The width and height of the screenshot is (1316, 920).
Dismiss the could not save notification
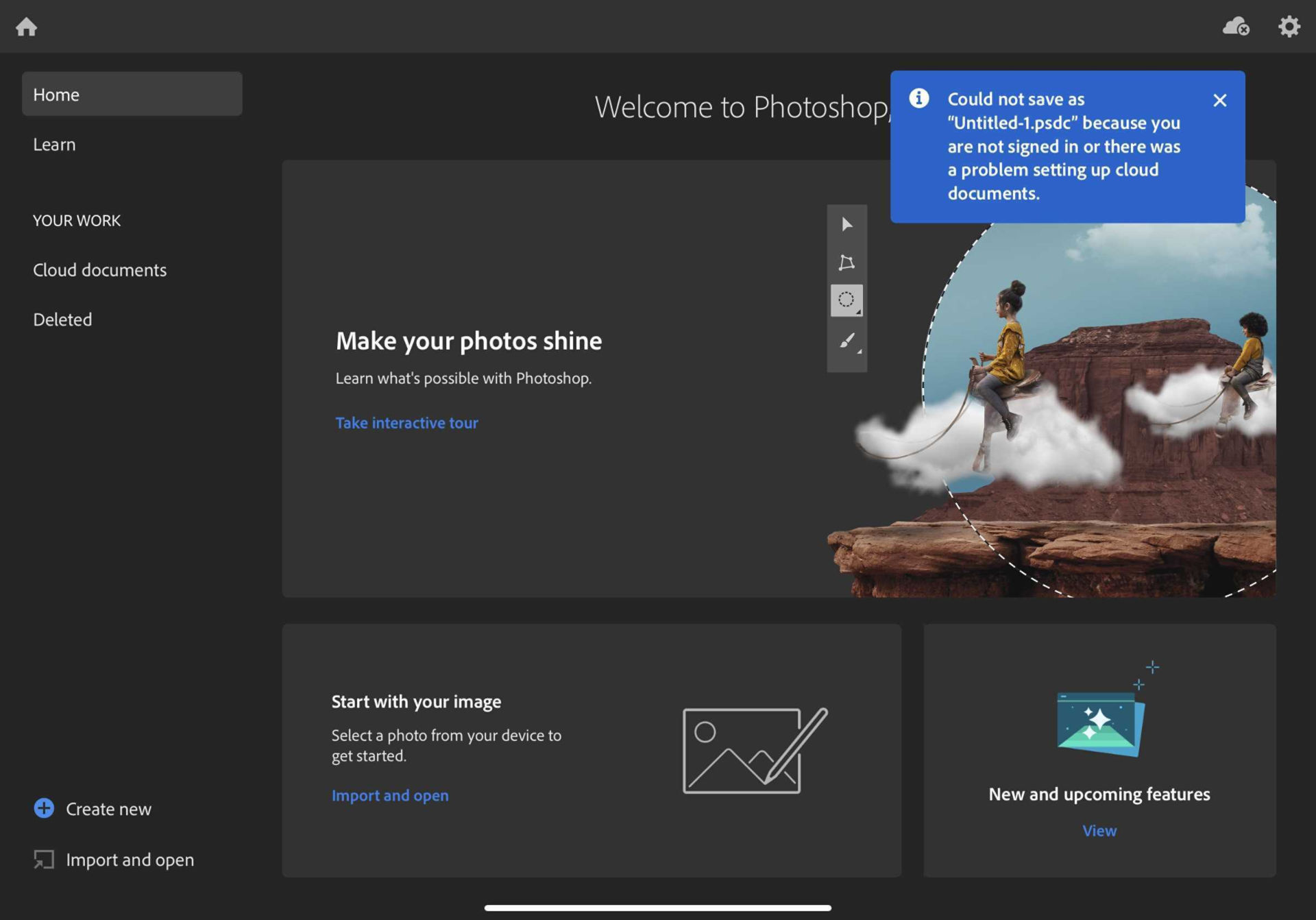tap(1219, 100)
